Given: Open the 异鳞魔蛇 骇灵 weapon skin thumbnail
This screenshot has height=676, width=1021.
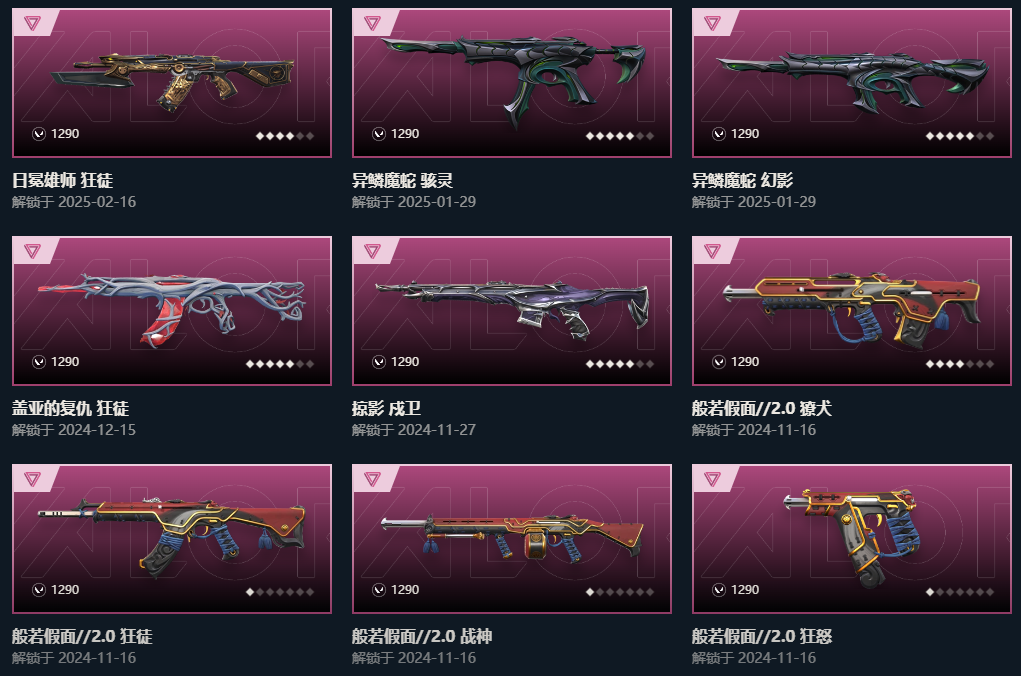Looking at the screenshot, I should tap(514, 81).
